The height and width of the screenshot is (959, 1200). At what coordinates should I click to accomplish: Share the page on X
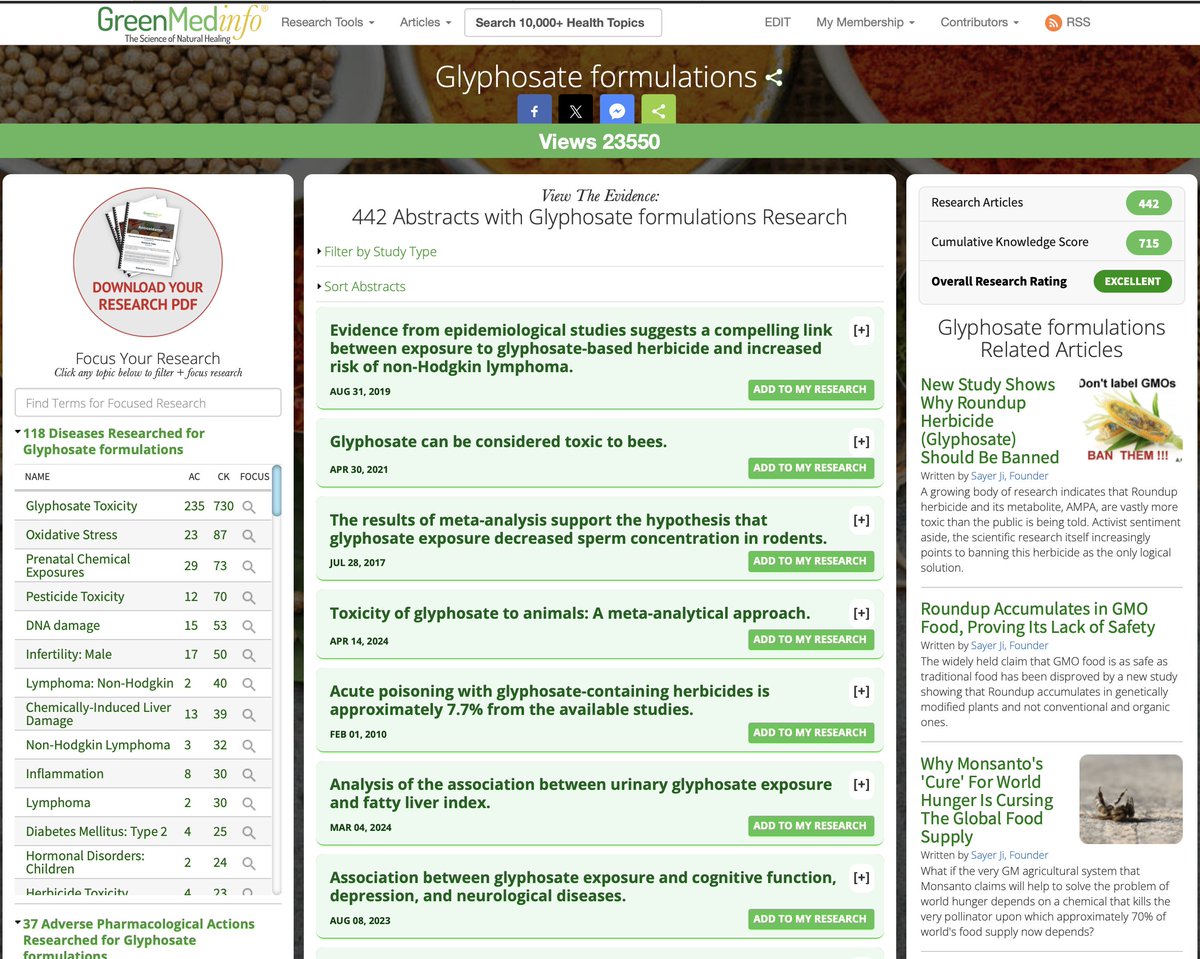pos(575,111)
